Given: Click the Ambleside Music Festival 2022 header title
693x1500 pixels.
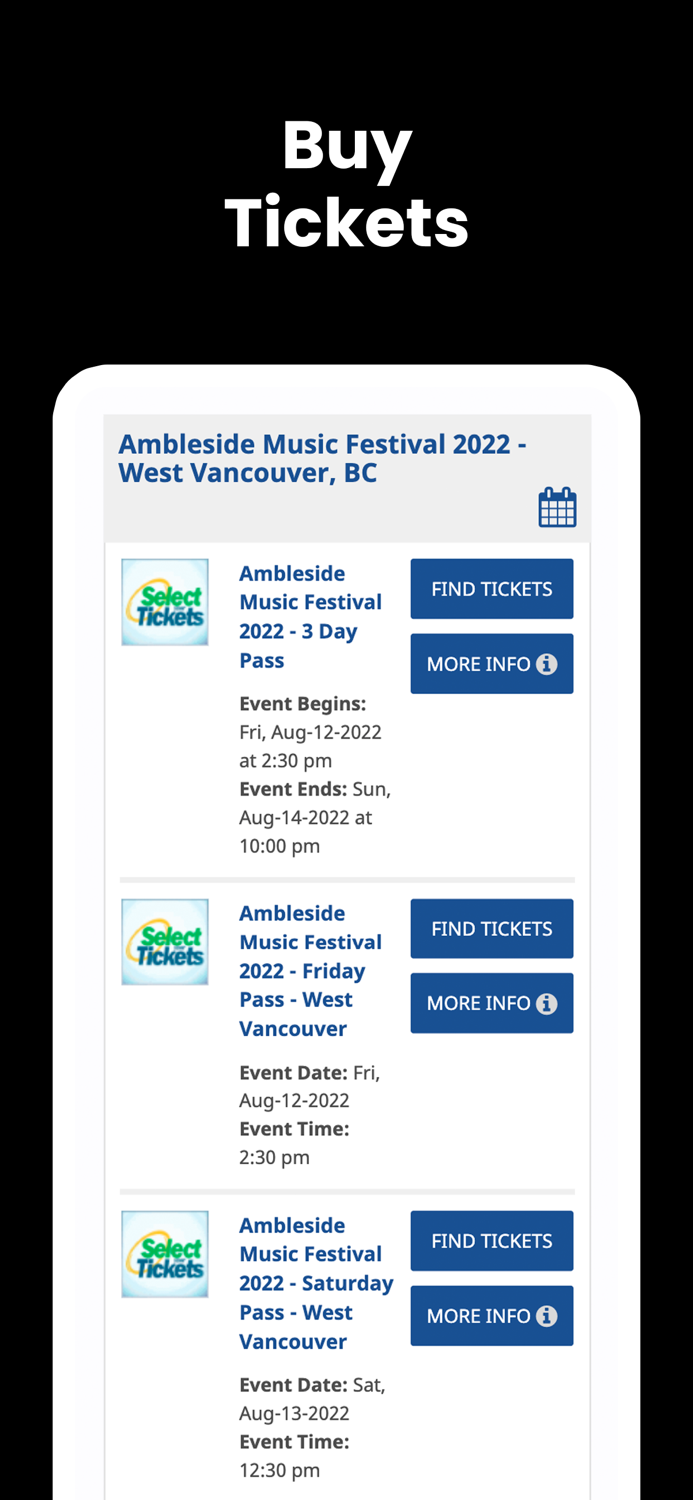Looking at the screenshot, I should coord(322,458).
